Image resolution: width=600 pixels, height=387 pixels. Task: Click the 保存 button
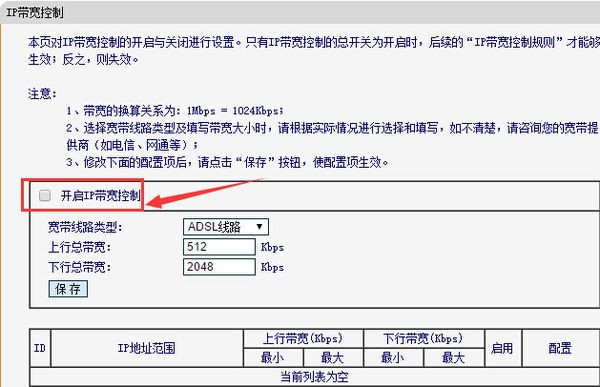[x=68, y=289]
